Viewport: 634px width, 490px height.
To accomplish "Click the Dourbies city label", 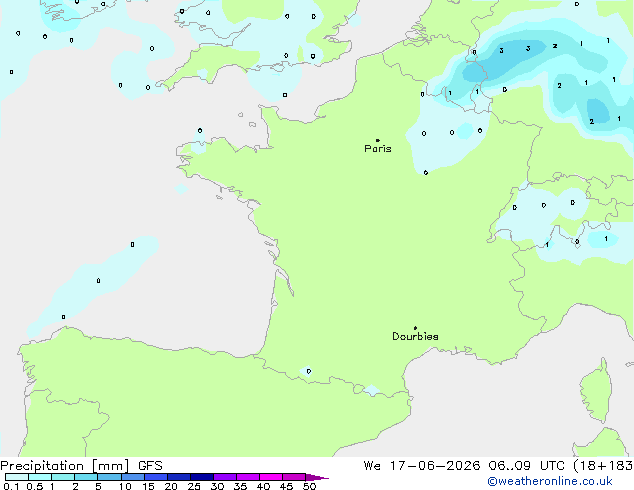I will 415,336.
